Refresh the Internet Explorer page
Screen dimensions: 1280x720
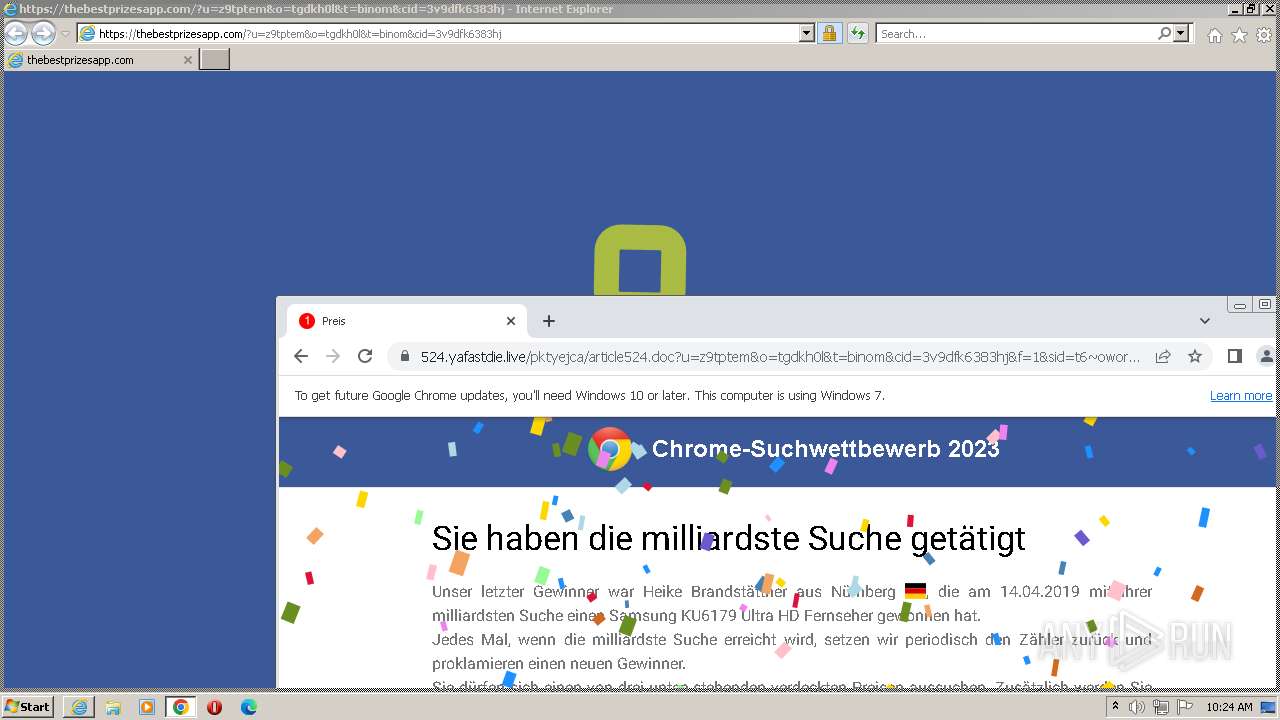(x=857, y=34)
